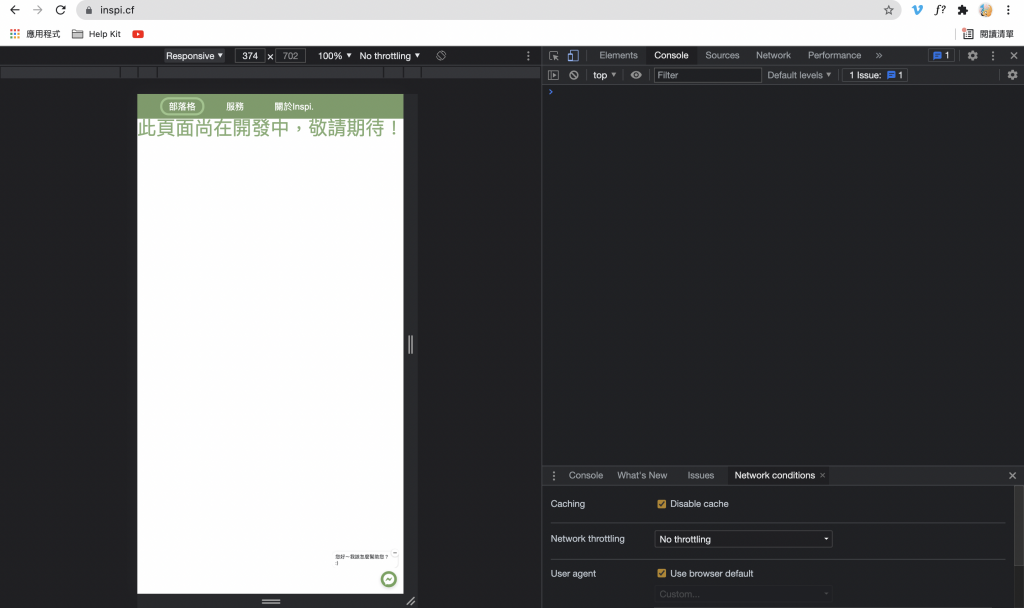Click the viewport width field showing 374
1024x608 pixels.
click(x=250, y=56)
